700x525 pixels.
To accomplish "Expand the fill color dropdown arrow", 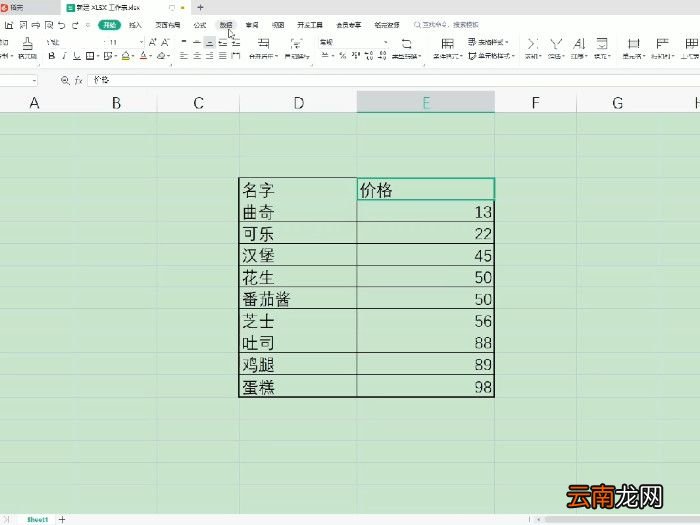I will pyautogui.click(x=133, y=56).
